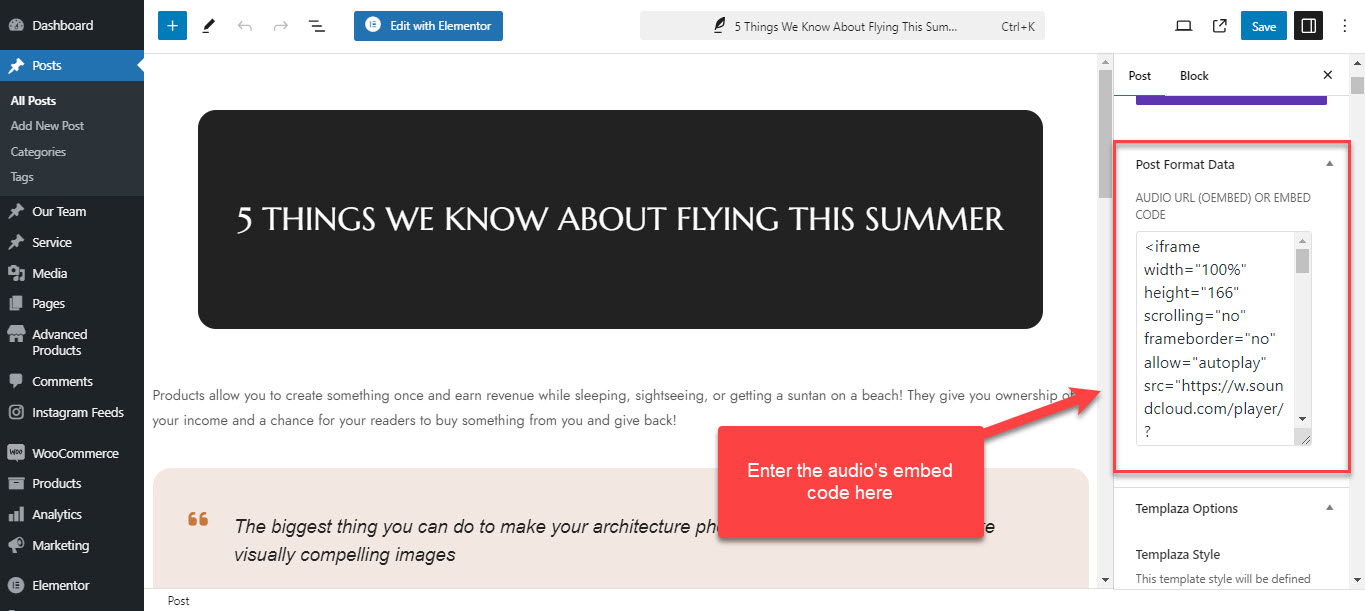
Task: Open the post title command palette bar
Action: pos(842,27)
